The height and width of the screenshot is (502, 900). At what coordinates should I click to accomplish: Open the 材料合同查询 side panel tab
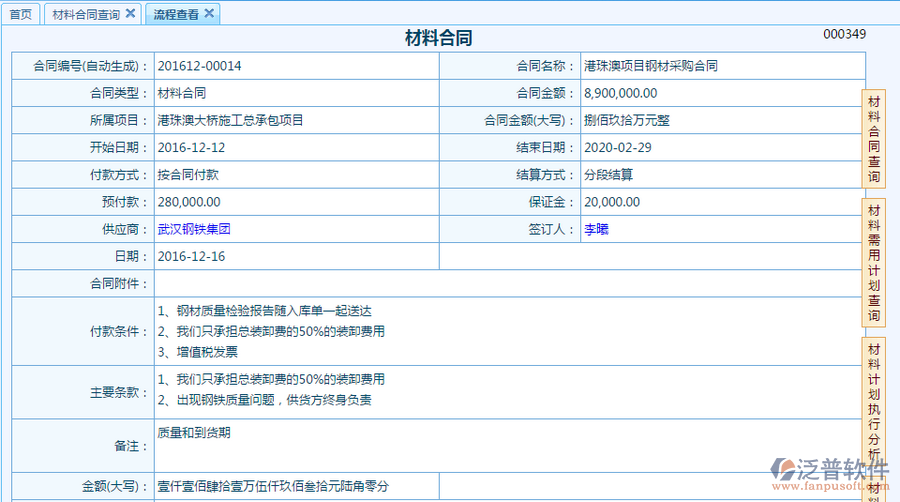click(874, 139)
